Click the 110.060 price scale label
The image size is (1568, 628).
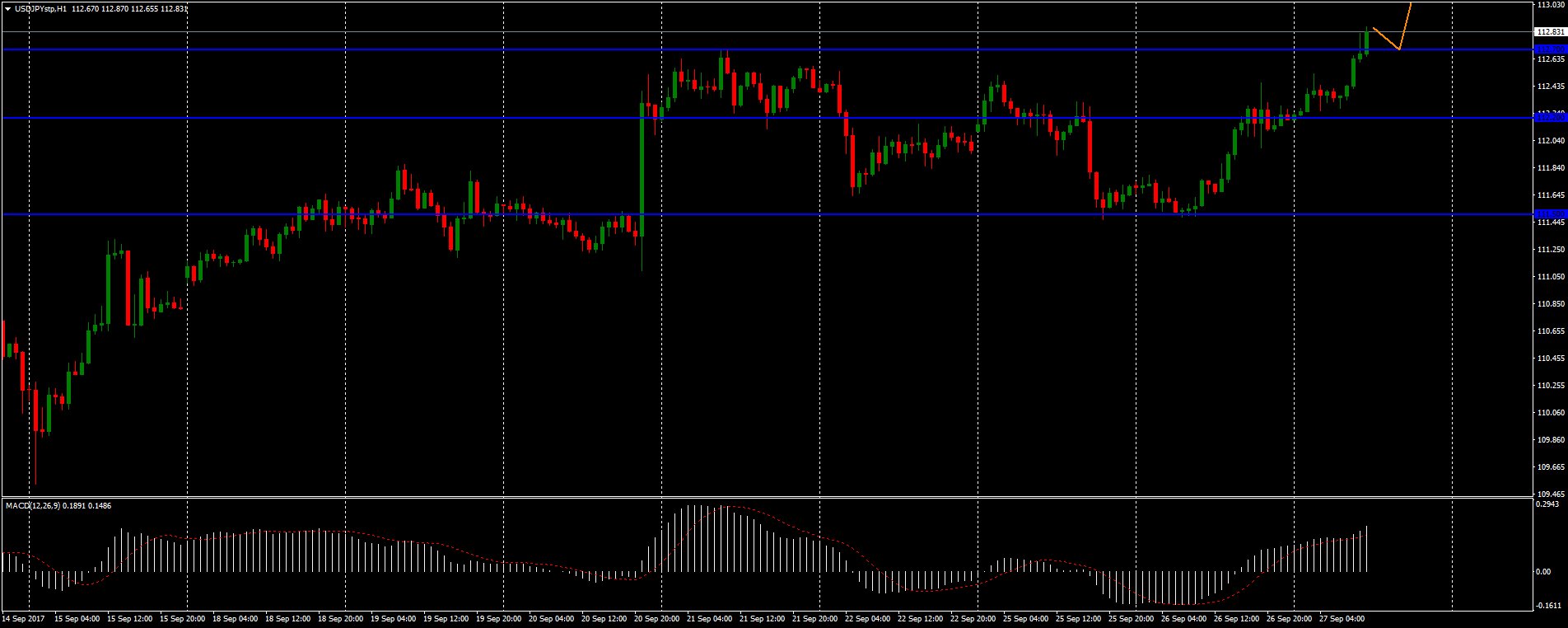point(1551,413)
